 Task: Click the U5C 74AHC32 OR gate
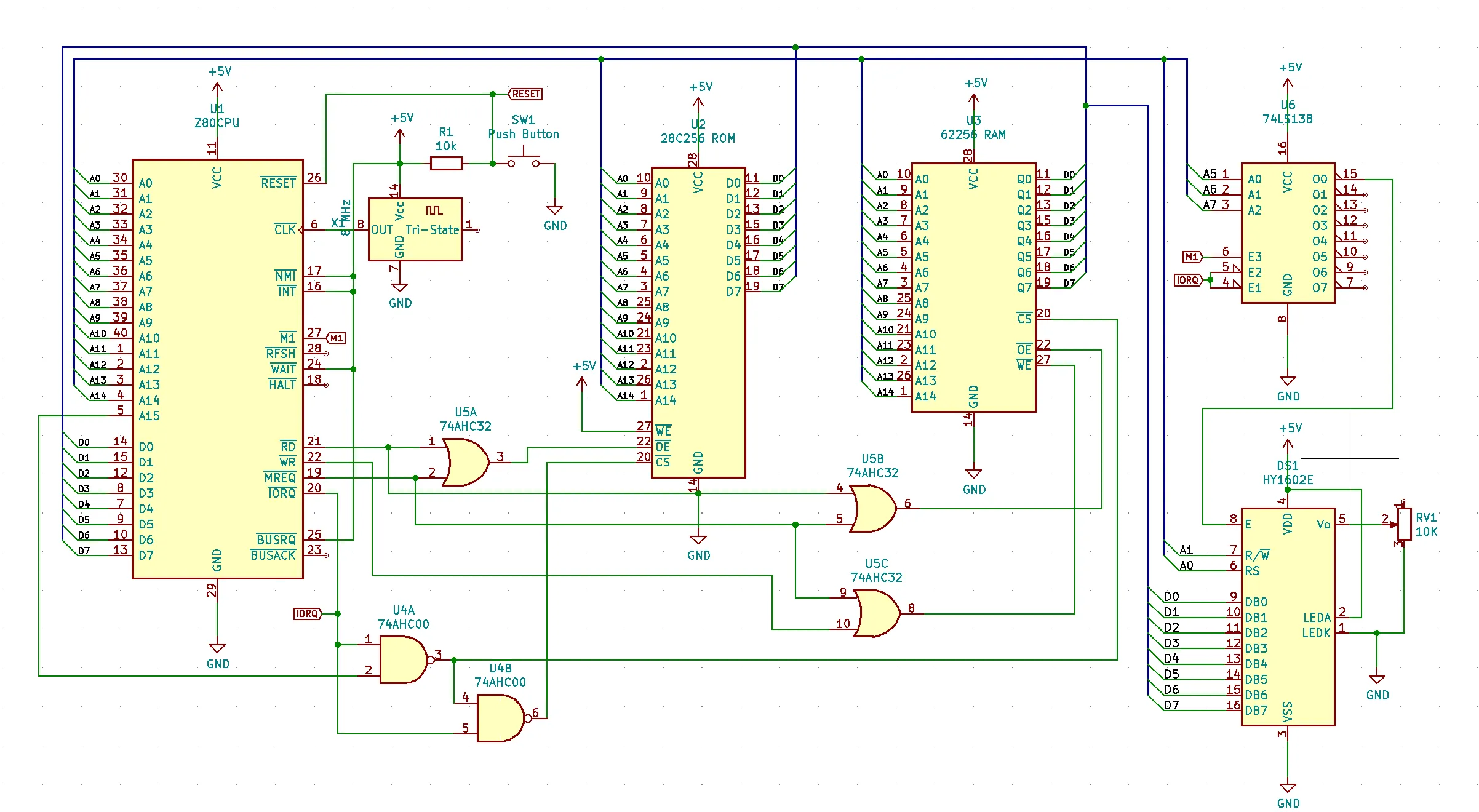[x=877, y=613]
